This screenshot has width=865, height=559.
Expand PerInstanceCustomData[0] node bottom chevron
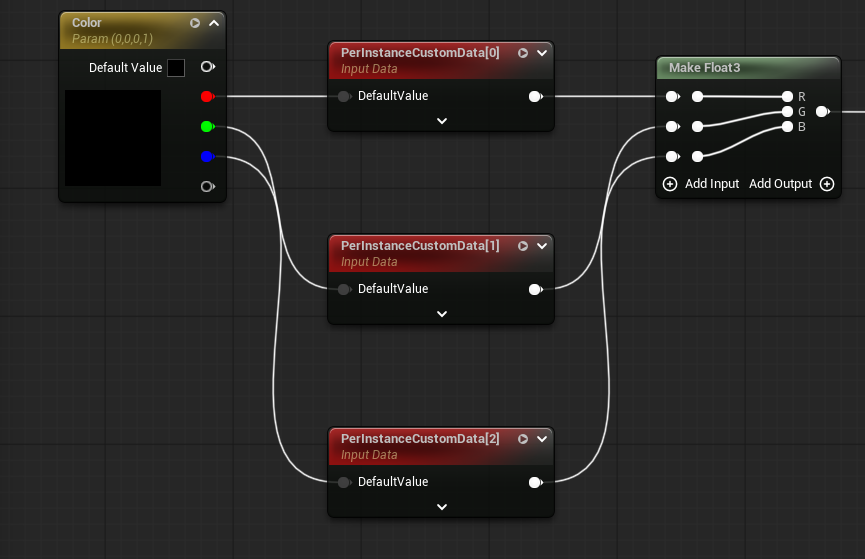(x=442, y=121)
